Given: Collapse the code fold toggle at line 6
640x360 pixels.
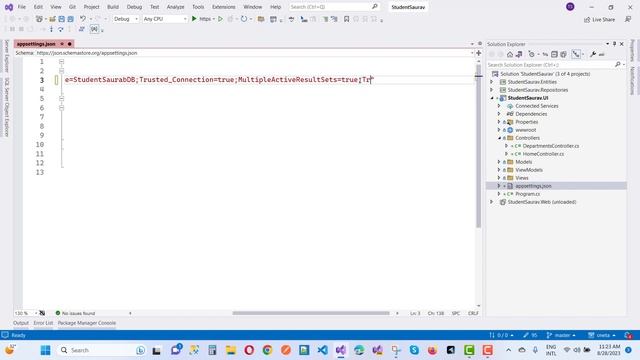Looking at the screenshot, I should pos(62,108).
